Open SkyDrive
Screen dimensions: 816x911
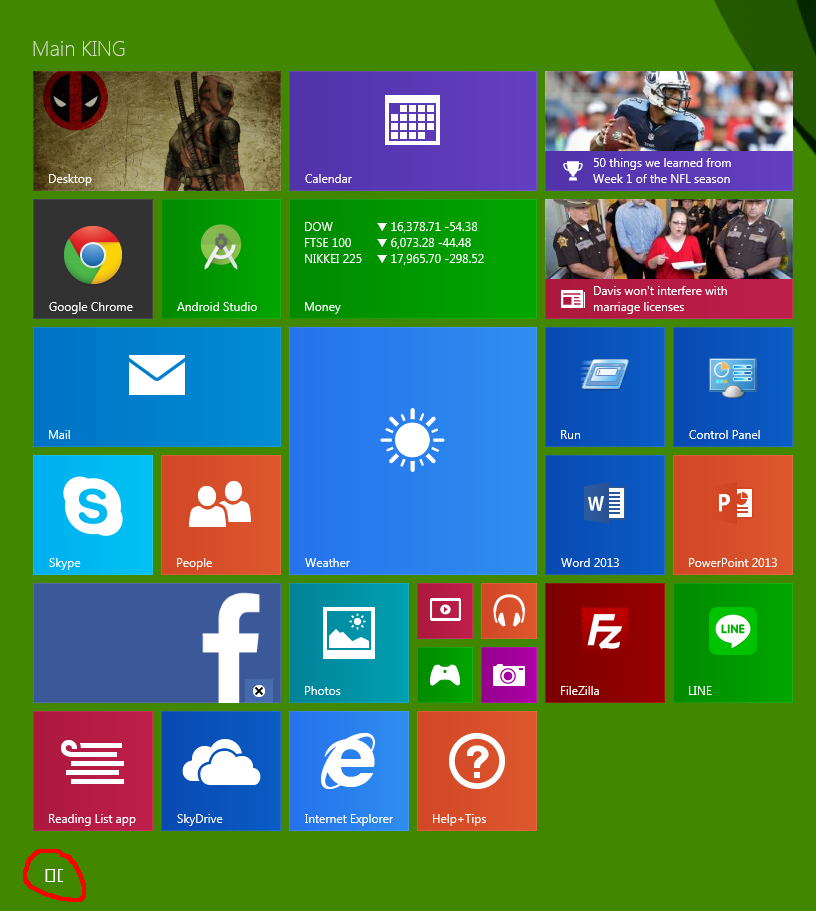pos(221,771)
